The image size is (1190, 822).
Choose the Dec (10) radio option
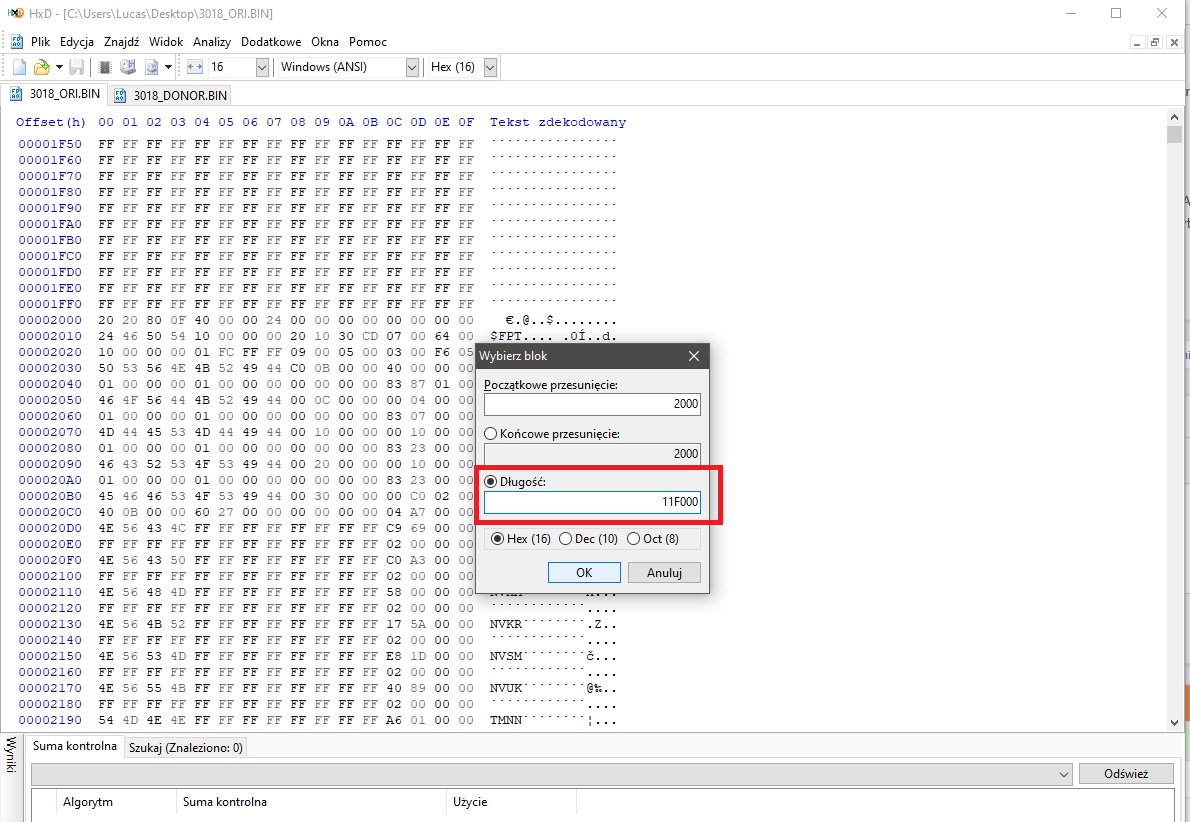pos(588,539)
